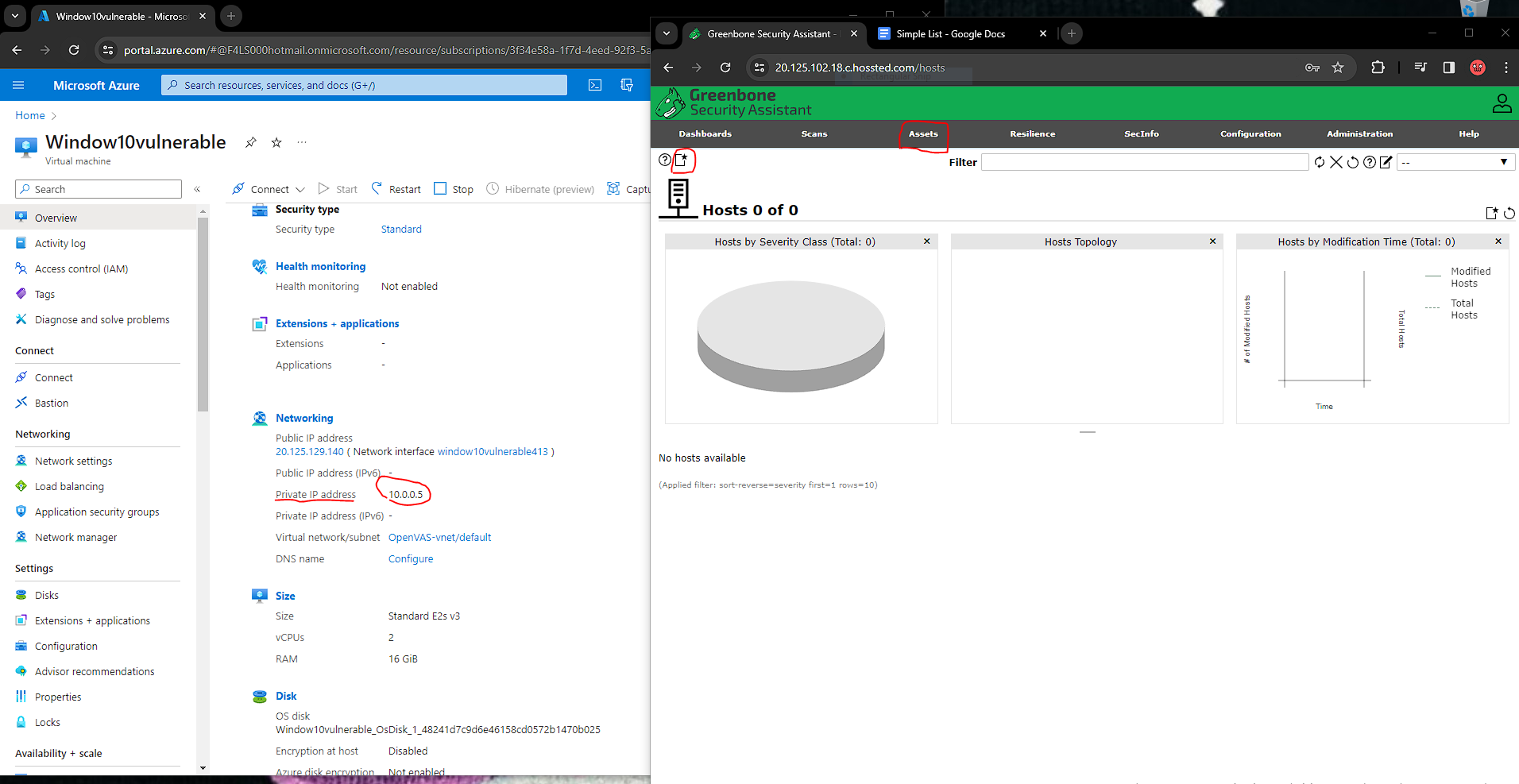Open OpenVAS-vnet/default subnet link

pyautogui.click(x=439, y=537)
